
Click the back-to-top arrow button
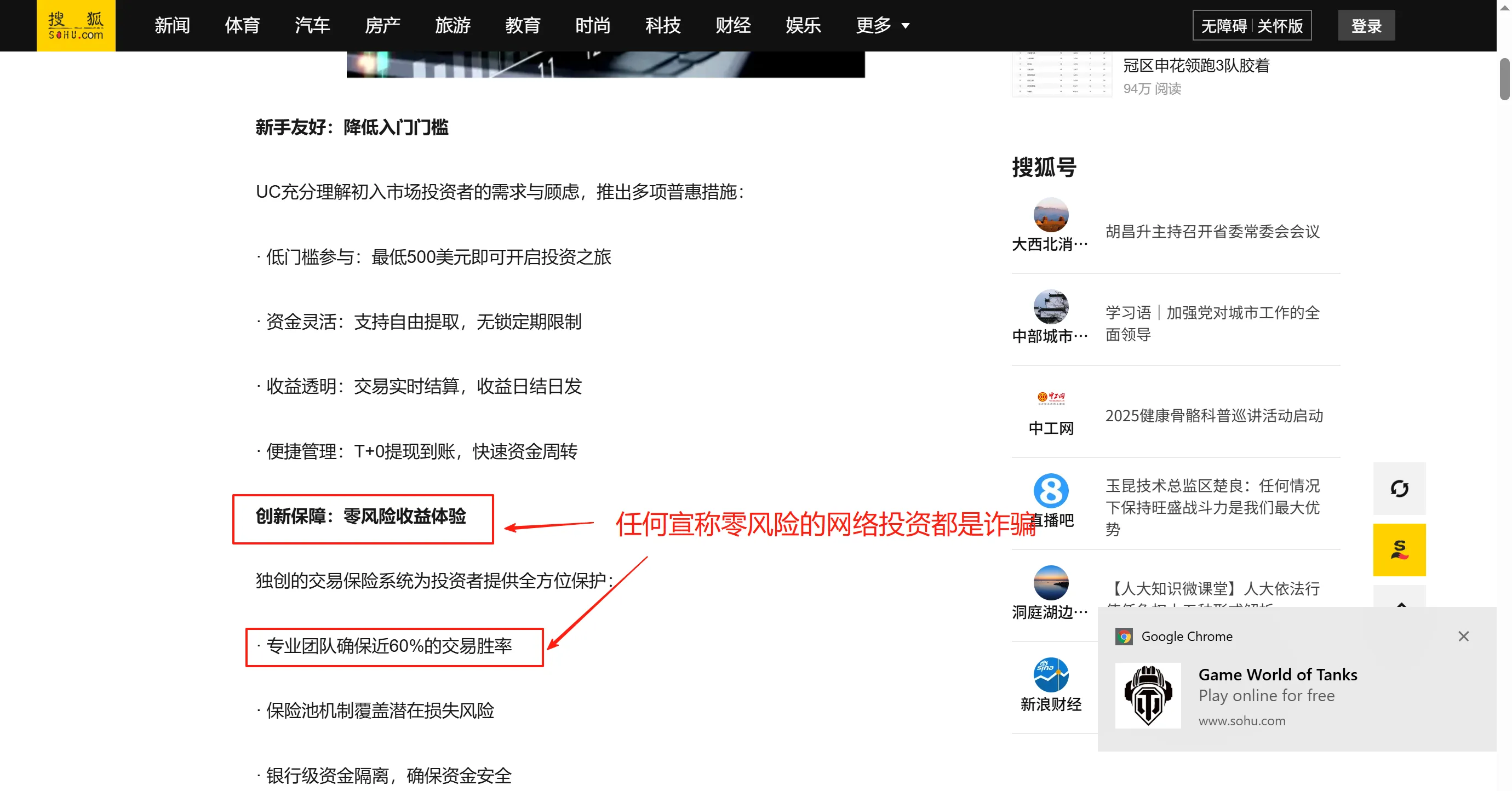1399,597
